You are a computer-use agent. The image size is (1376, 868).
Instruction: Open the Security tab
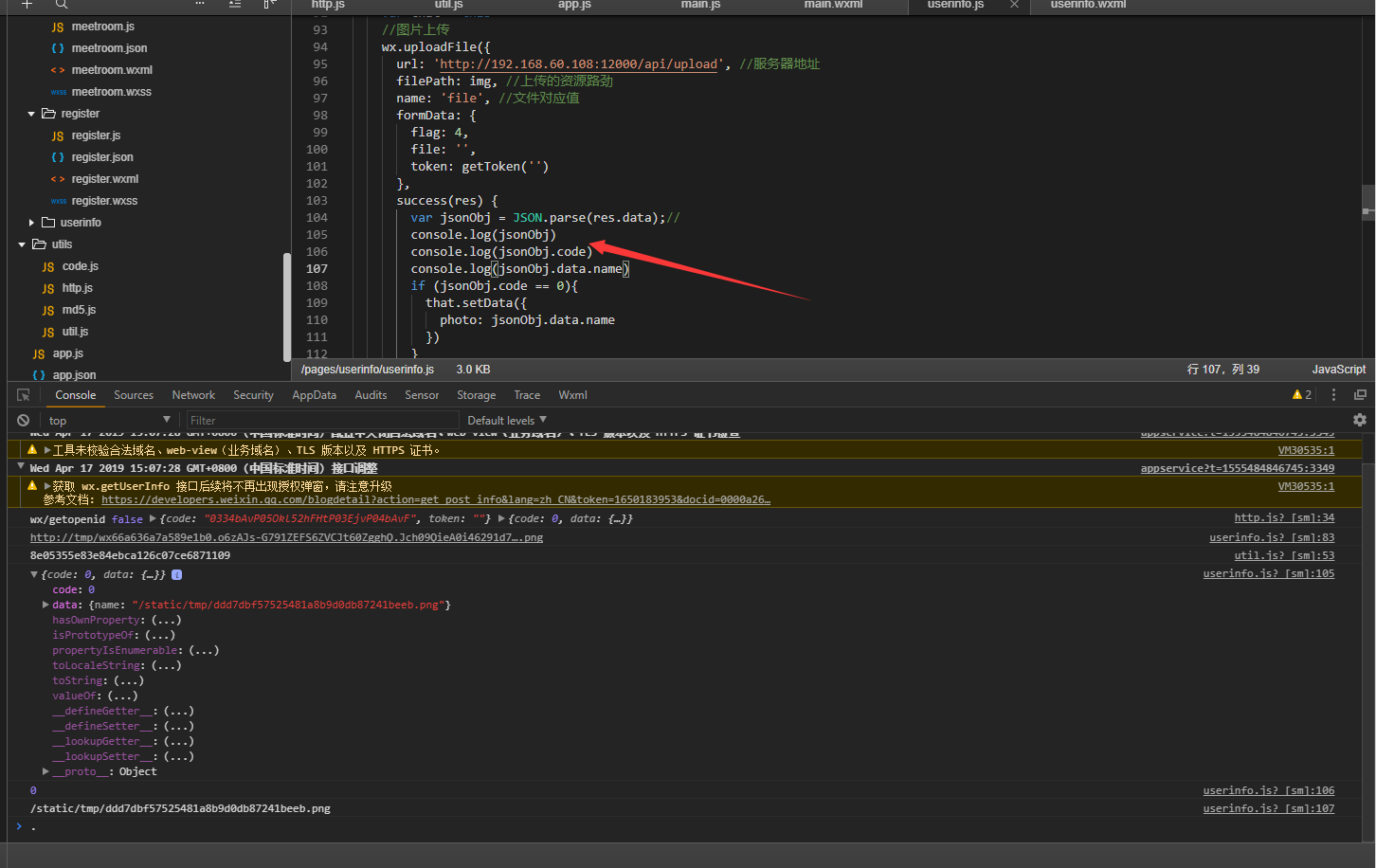253,395
